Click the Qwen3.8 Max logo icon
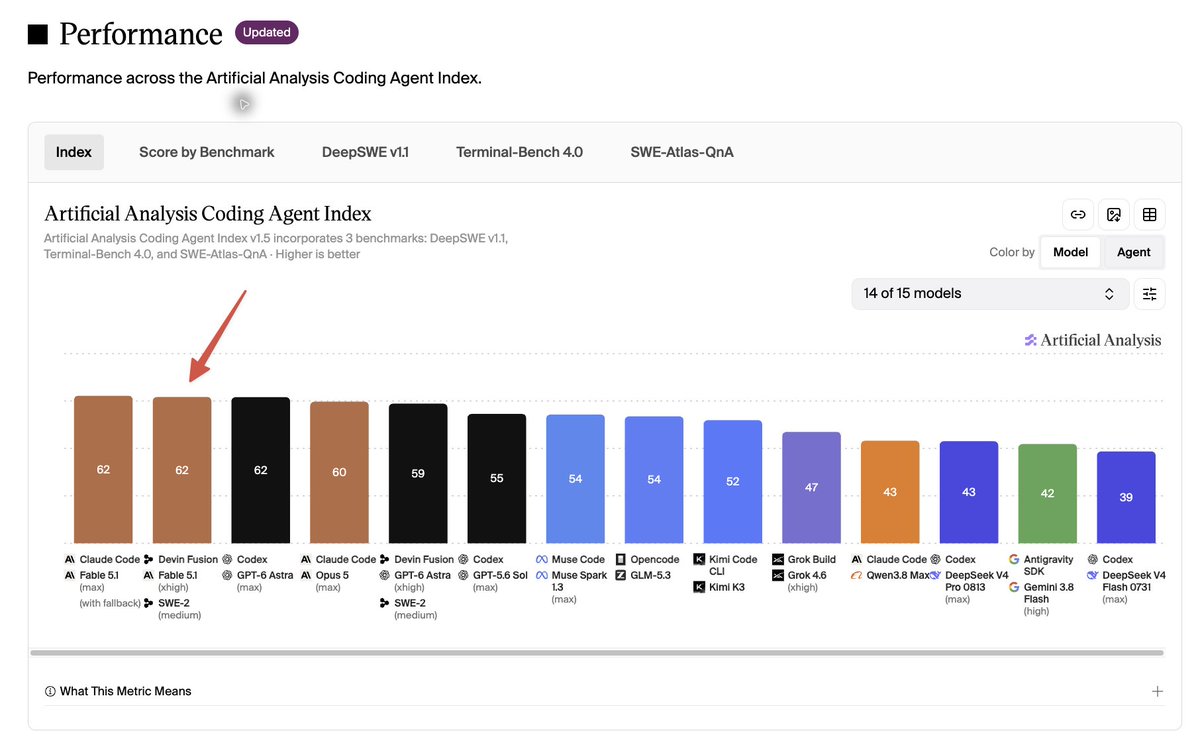This screenshot has width=1200, height=739. point(856,575)
